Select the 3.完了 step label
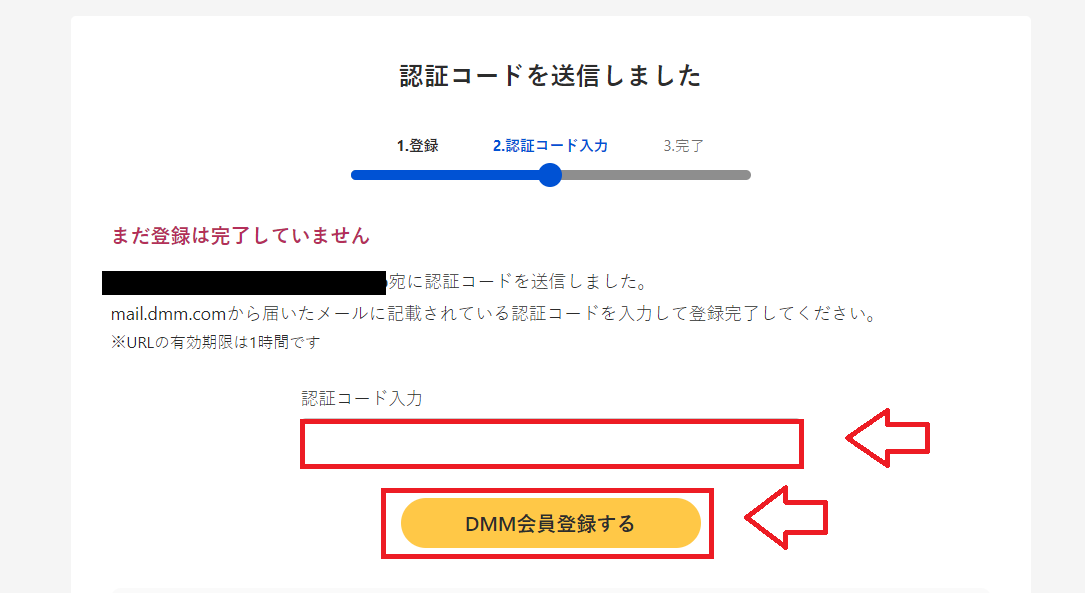 [683, 146]
